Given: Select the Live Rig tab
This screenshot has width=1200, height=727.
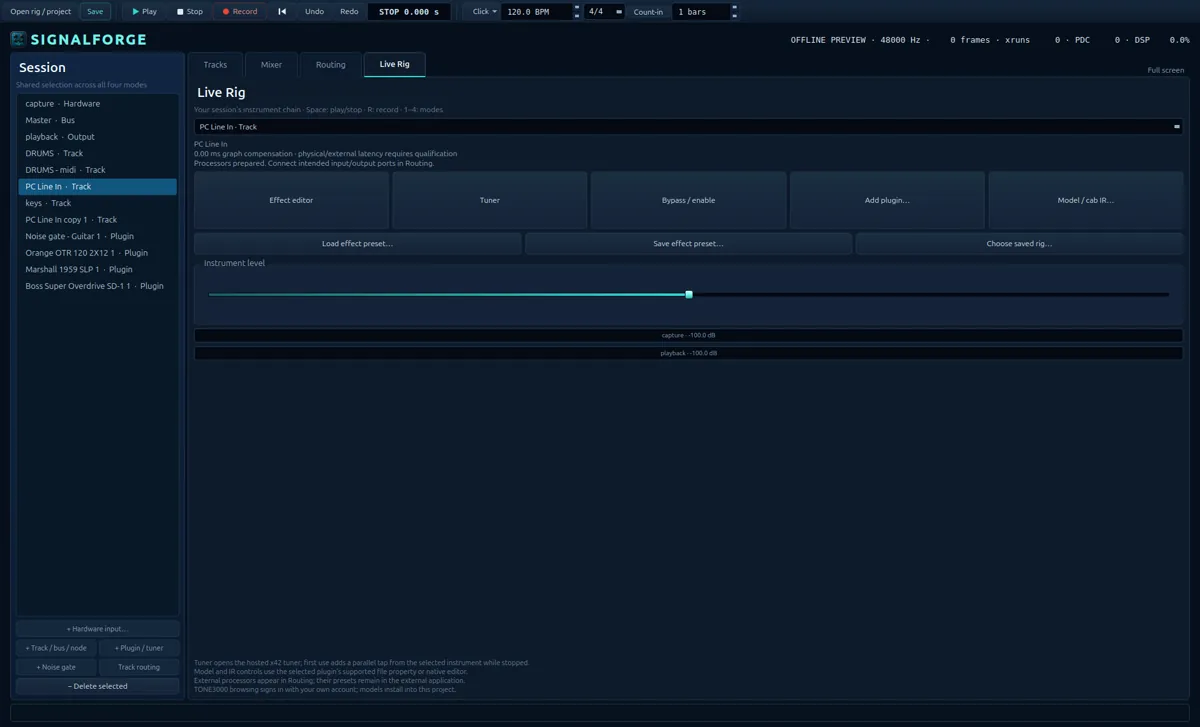Looking at the screenshot, I should pyautogui.click(x=395, y=65).
